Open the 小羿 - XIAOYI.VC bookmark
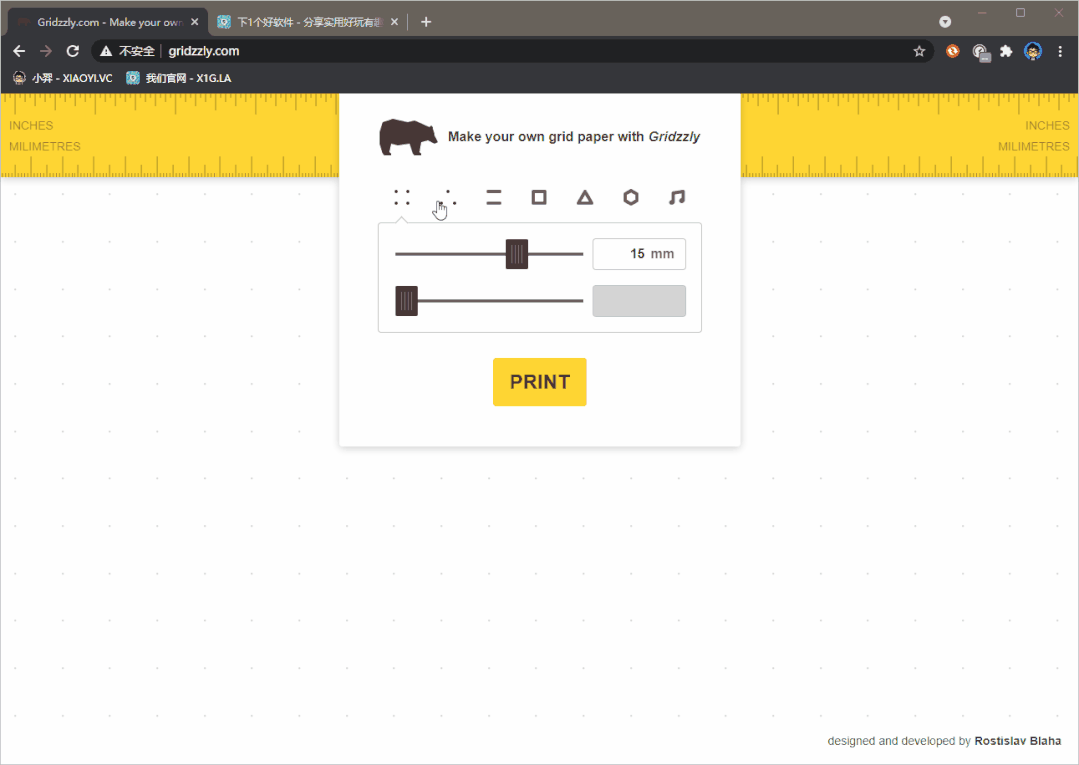Viewport: 1079px width, 765px height. click(x=63, y=78)
